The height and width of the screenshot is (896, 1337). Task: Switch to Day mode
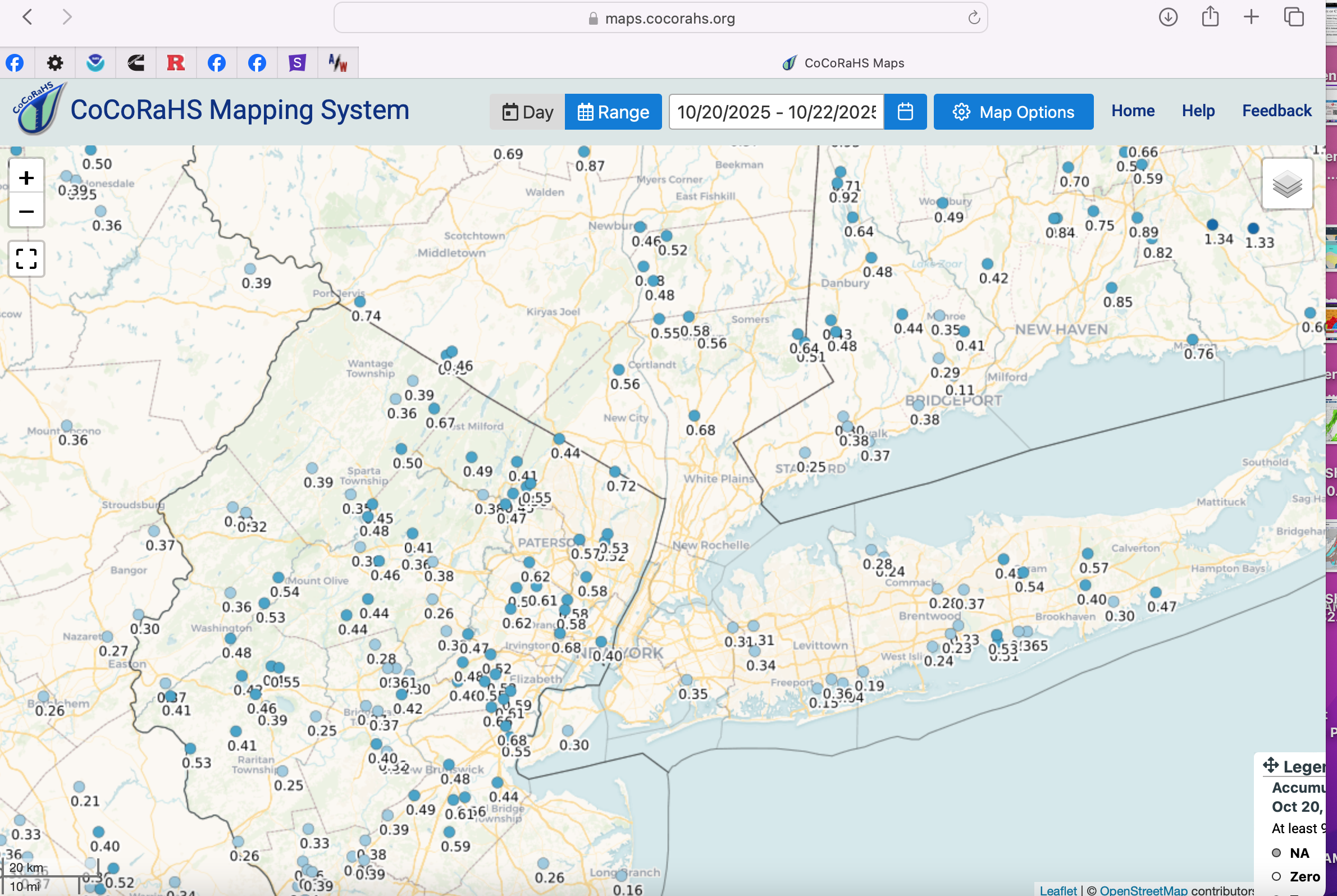pyautogui.click(x=527, y=112)
